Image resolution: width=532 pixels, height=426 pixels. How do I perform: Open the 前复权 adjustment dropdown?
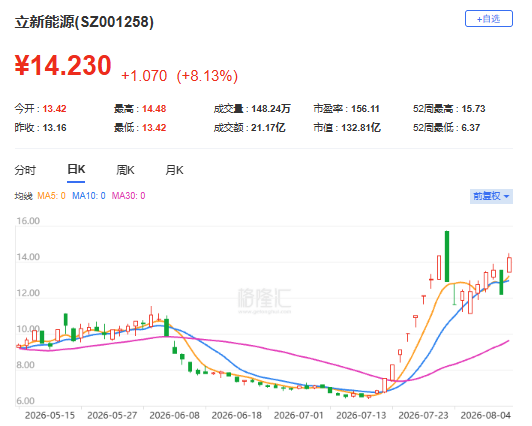(491, 196)
